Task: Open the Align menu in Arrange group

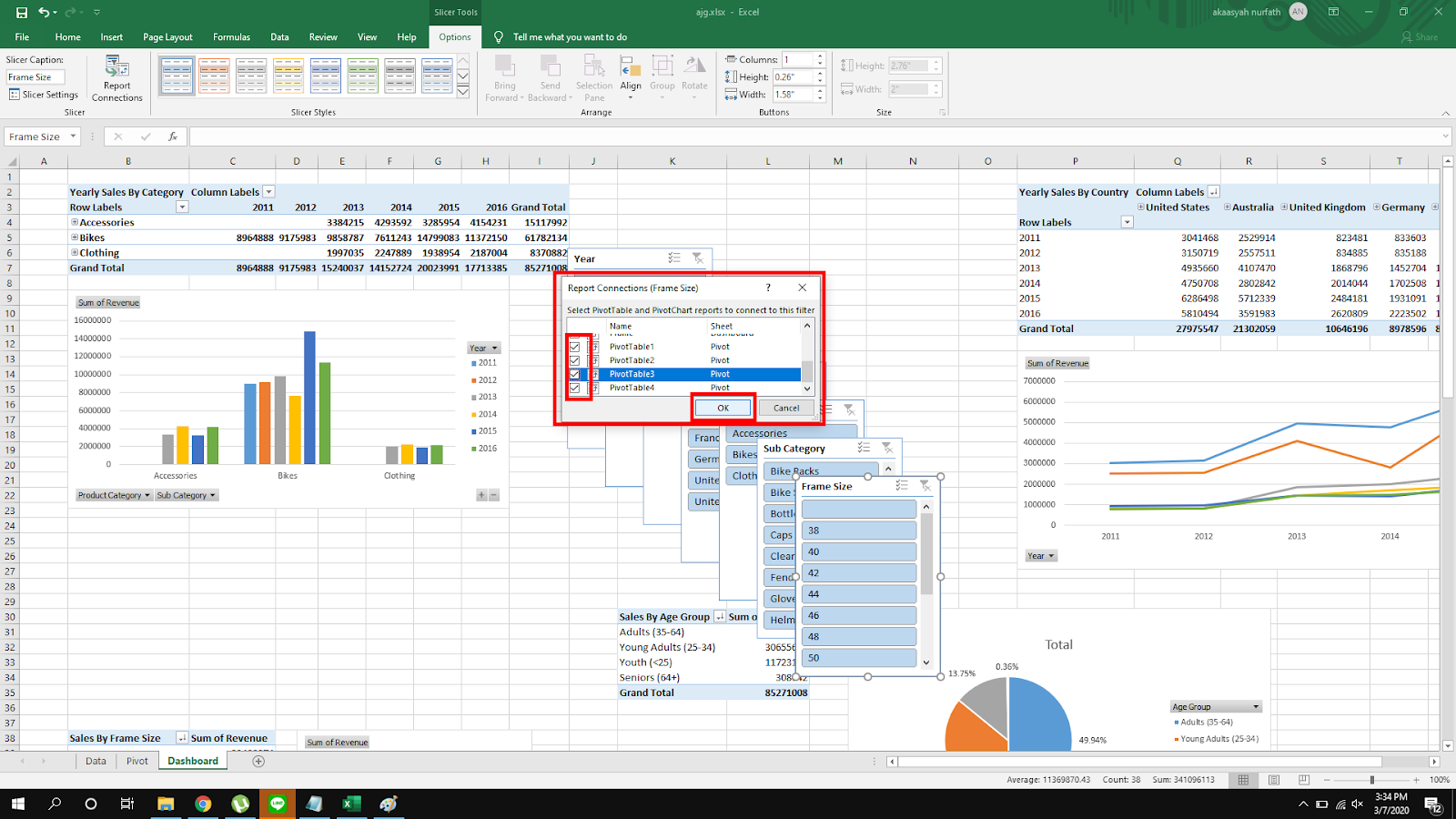Action: pyautogui.click(x=631, y=78)
